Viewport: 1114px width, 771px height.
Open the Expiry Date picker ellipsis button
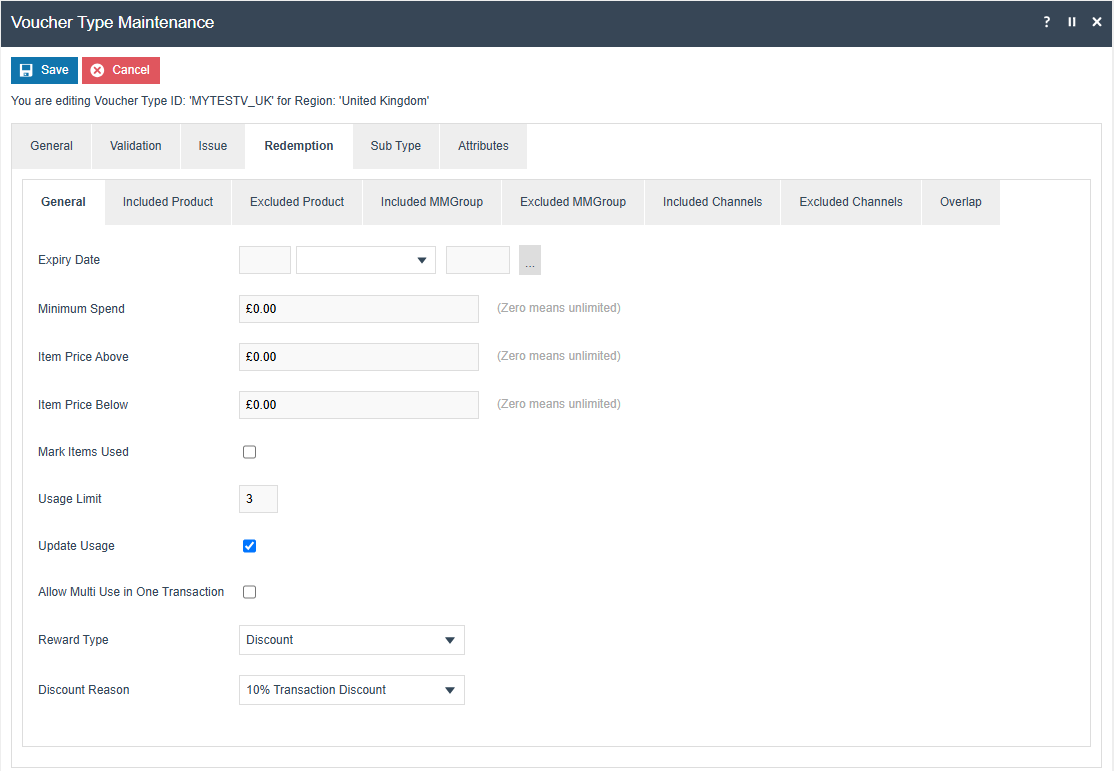click(x=530, y=260)
